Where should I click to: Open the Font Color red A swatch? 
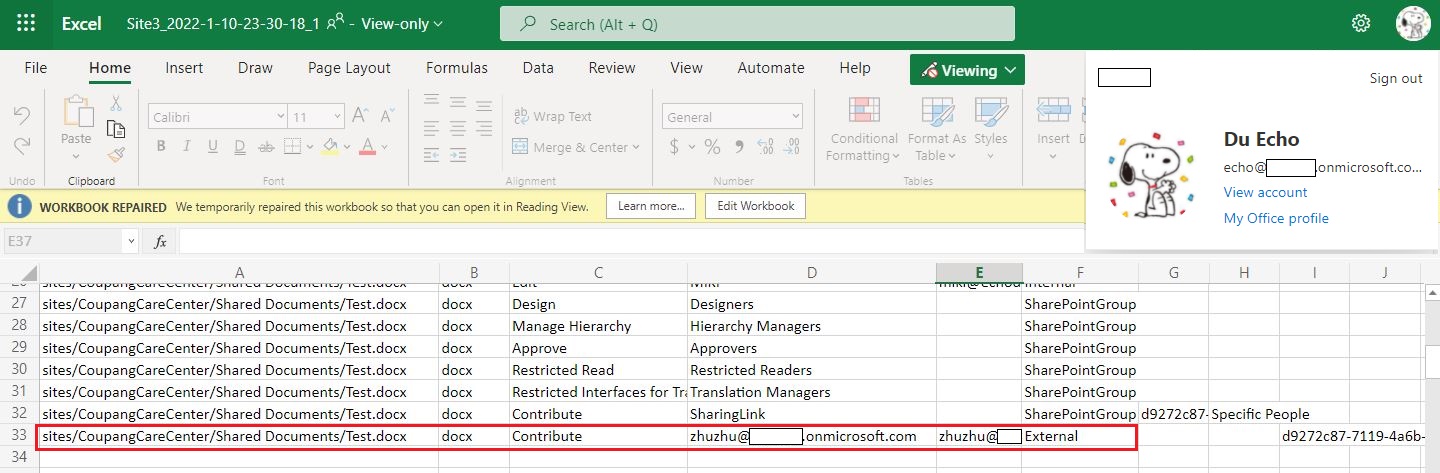coord(366,147)
